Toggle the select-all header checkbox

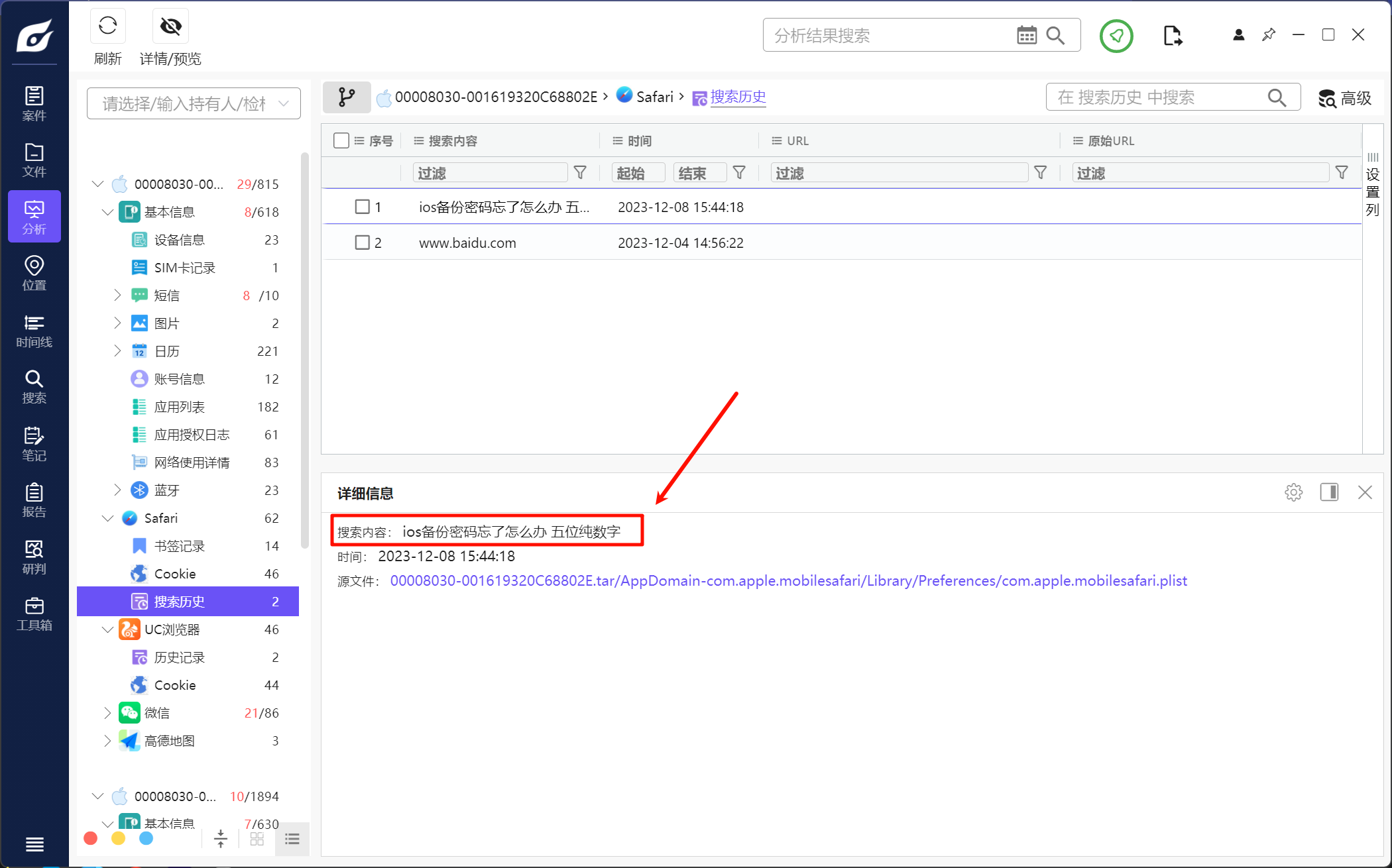pos(341,140)
